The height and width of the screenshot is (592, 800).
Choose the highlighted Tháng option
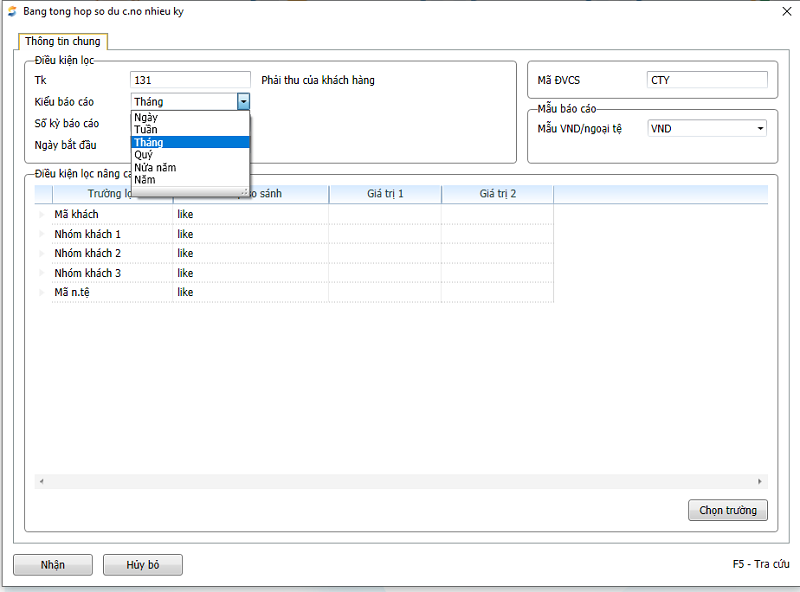click(x=190, y=142)
